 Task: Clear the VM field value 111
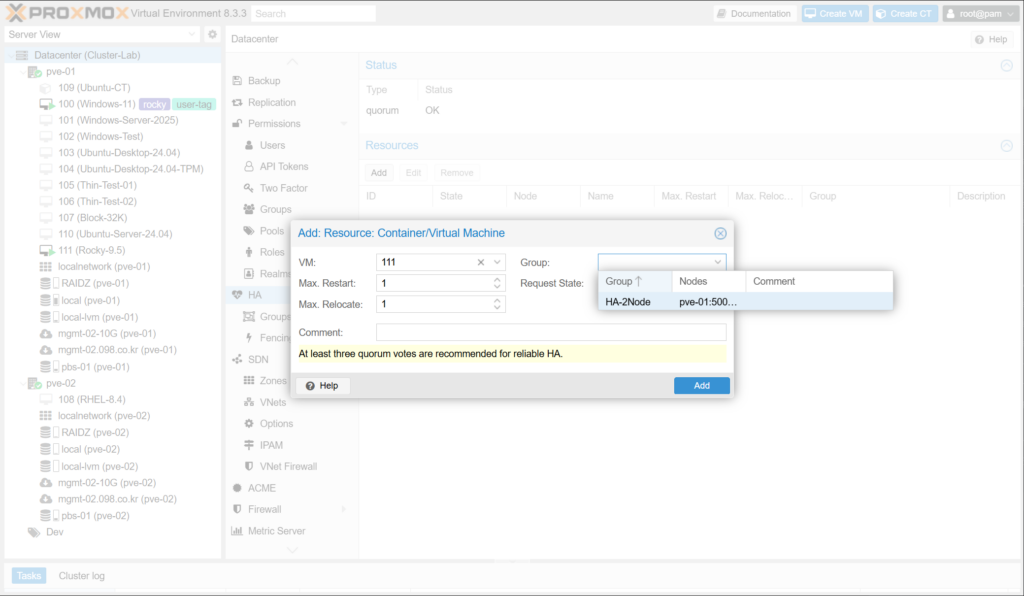pos(480,262)
